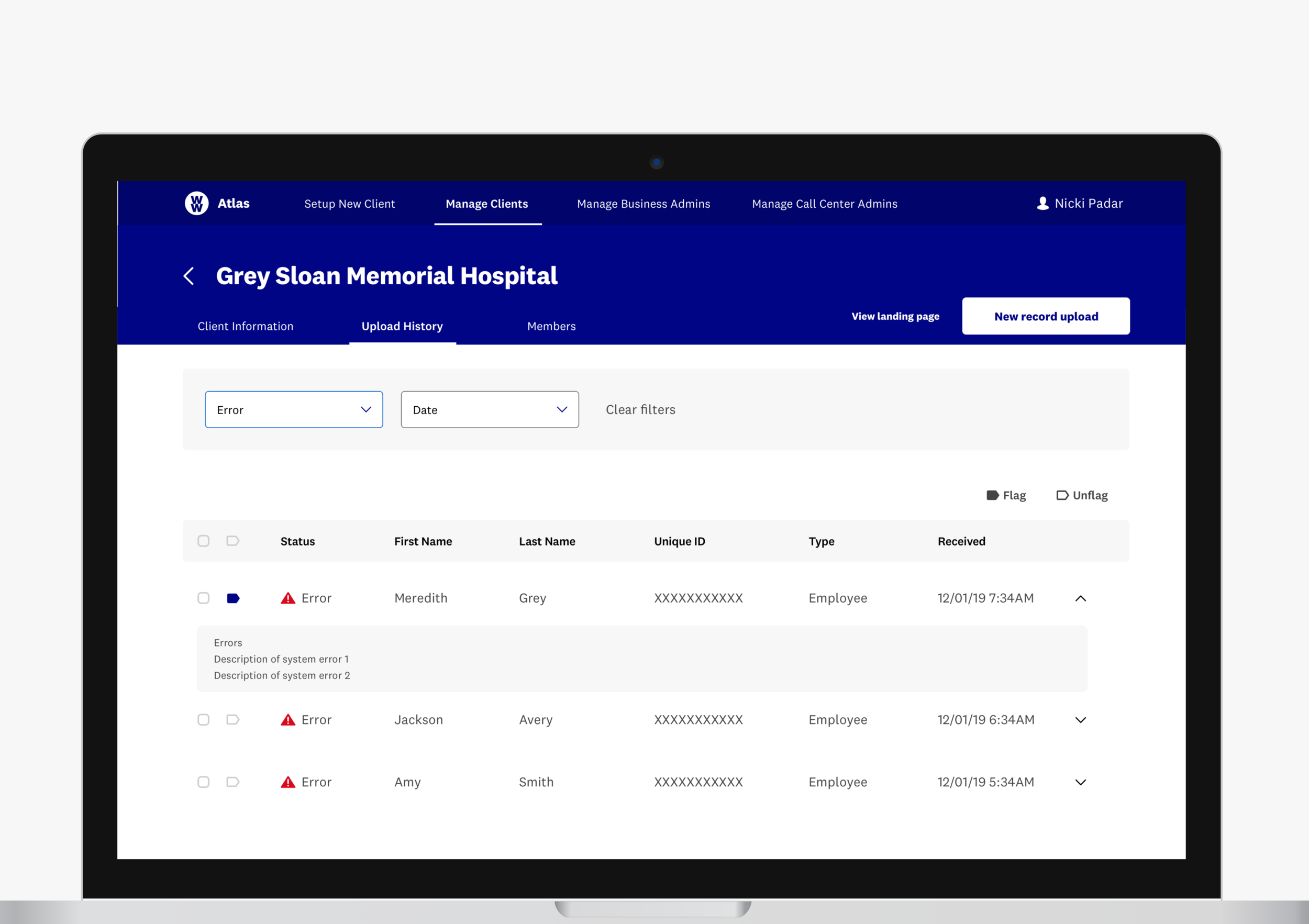Image resolution: width=1309 pixels, height=924 pixels.
Task: Collapse Meredith Grey's error details
Action: click(x=1080, y=598)
